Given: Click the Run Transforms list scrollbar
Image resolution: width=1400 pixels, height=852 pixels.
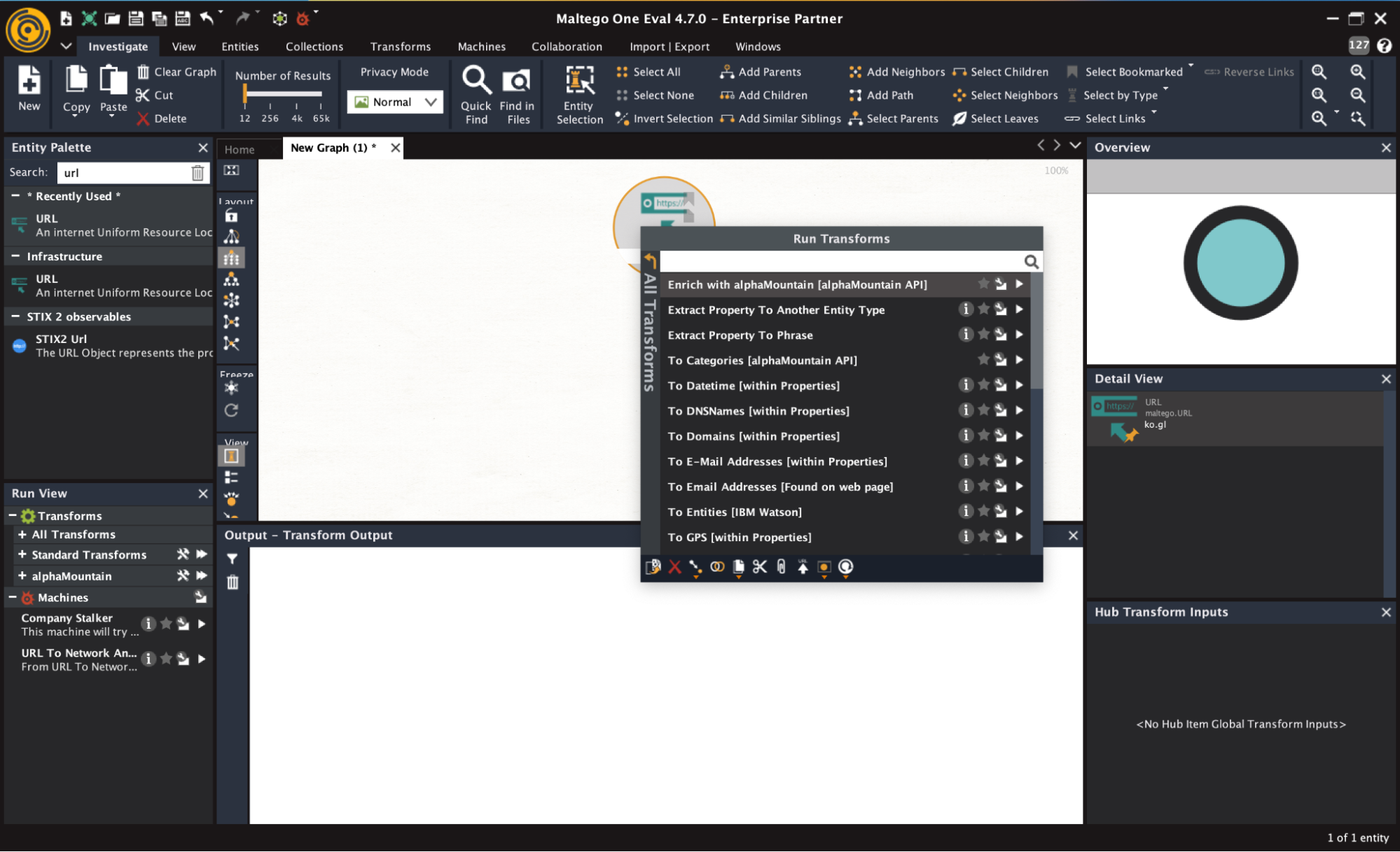Looking at the screenshot, I should (x=1037, y=330).
